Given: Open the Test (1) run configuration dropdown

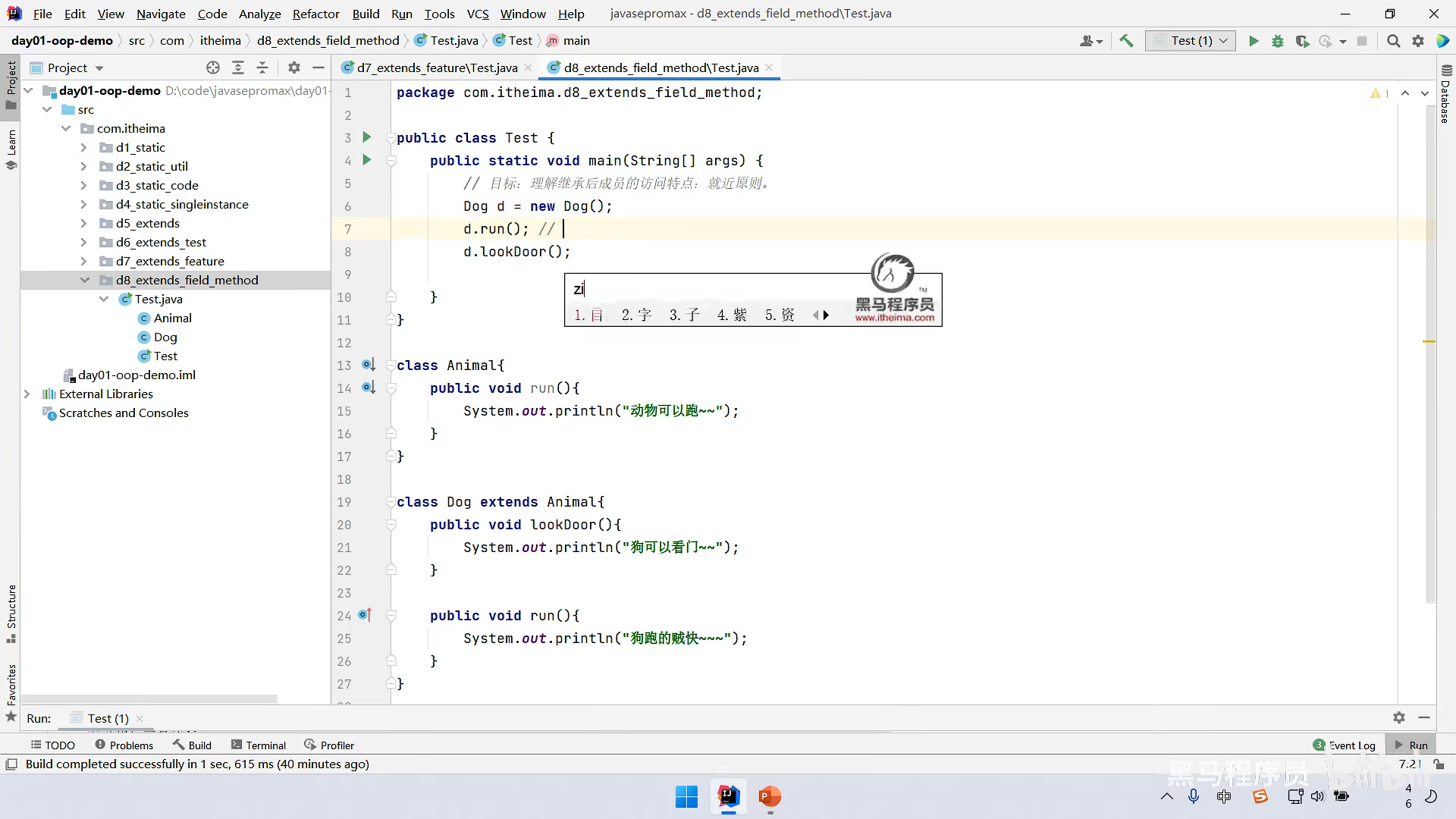Looking at the screenshot, I should point(1191,41).
